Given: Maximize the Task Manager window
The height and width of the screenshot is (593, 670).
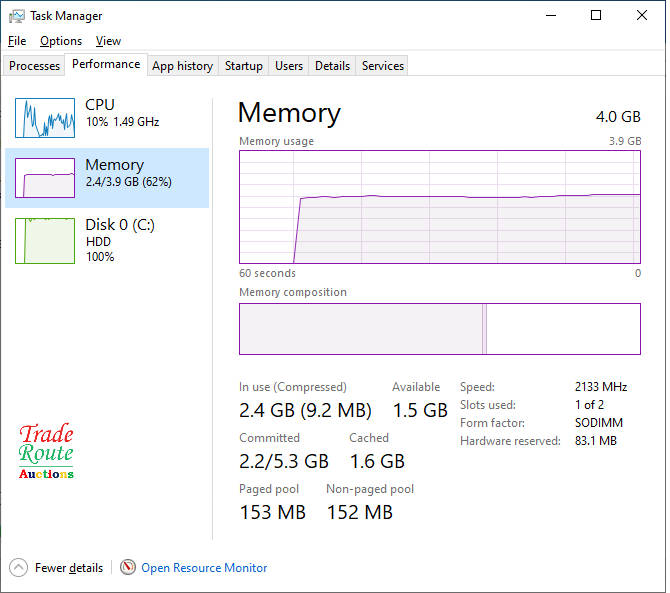Looking at the screenshot, I should (x=596, y=16).
